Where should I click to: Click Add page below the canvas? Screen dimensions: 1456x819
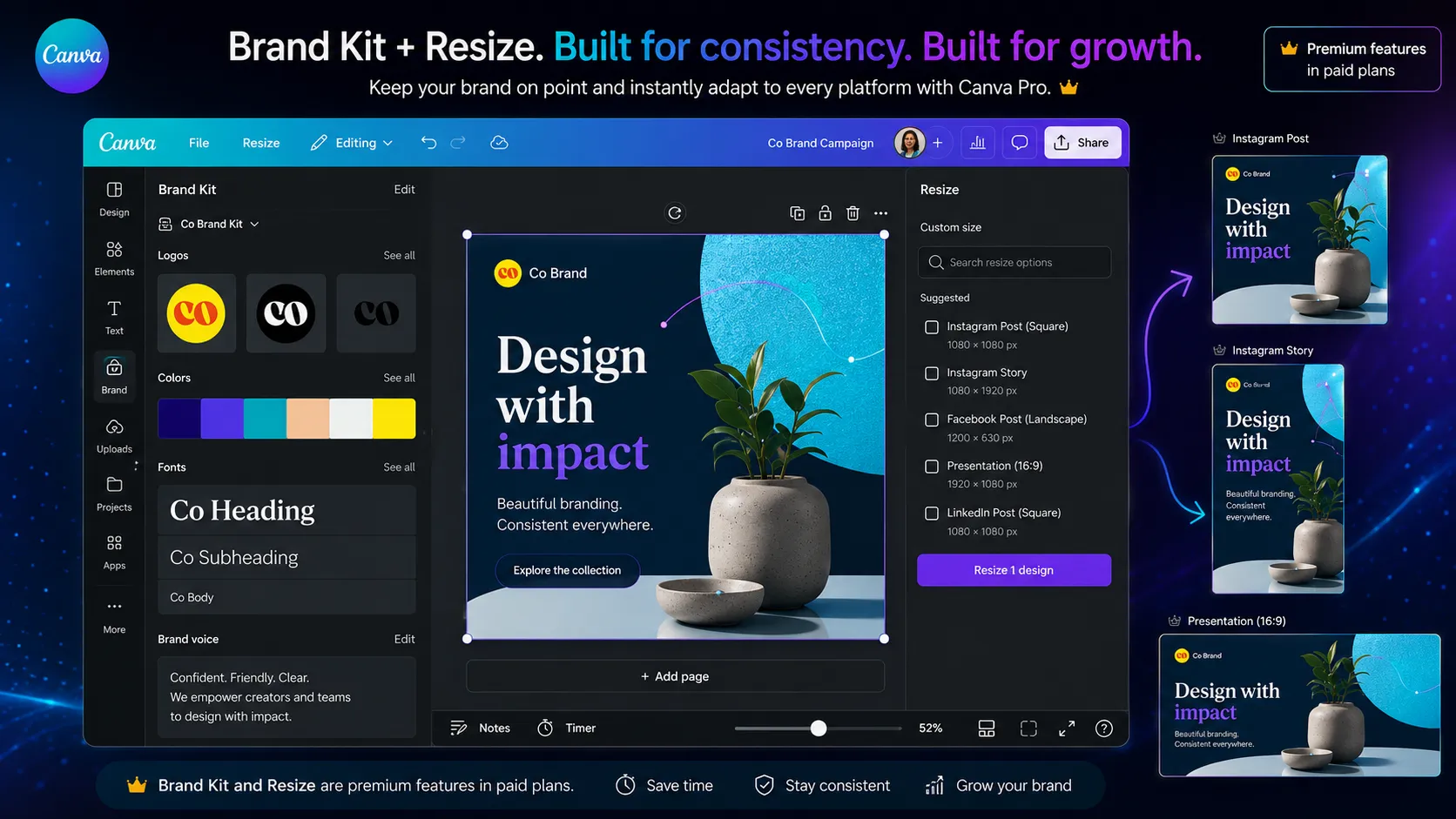coord(675,676)
